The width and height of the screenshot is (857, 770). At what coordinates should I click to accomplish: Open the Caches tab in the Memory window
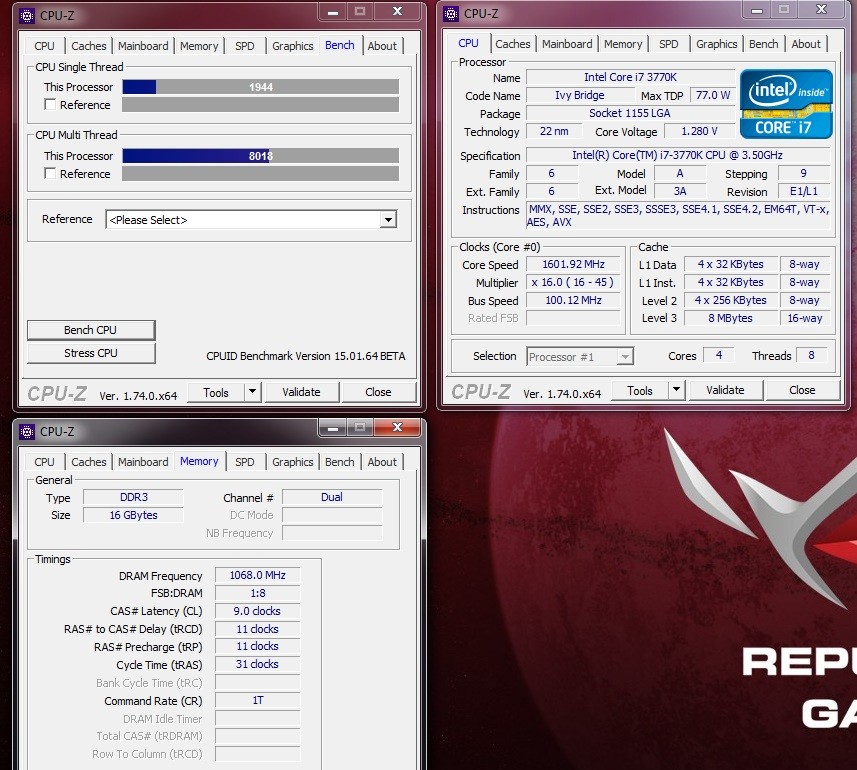[x=89, y=462]
